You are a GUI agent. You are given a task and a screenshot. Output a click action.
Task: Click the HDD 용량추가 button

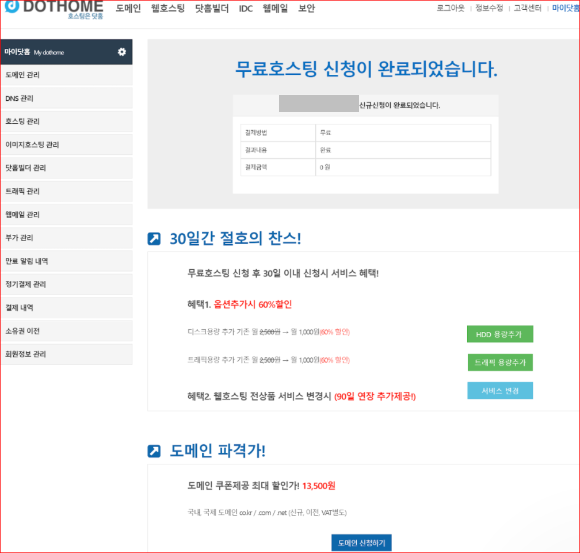[500, 334]
